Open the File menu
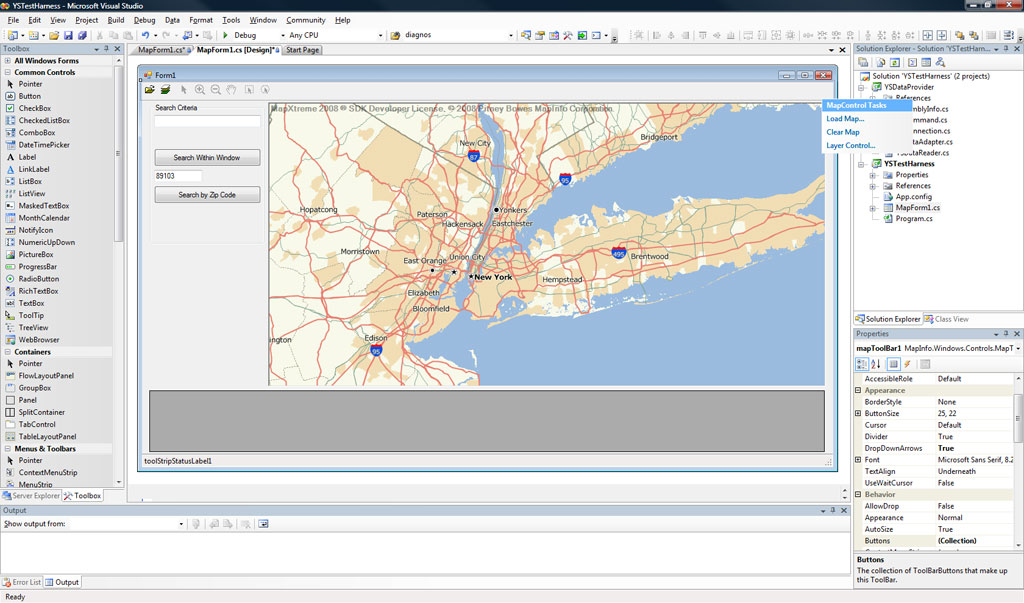Screen dimensions: 1024x603 pyautogui.click(x=13, y=20)
